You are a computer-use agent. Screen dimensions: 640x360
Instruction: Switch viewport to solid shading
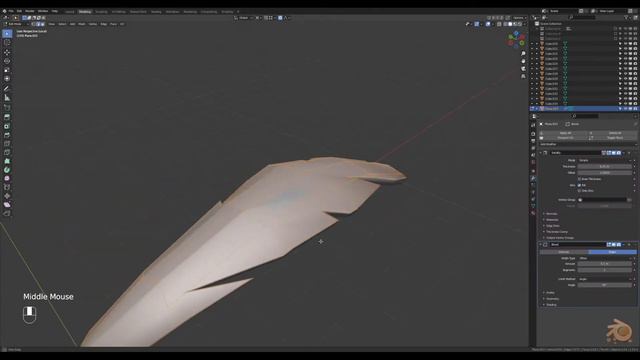click(x=510, y=24)
